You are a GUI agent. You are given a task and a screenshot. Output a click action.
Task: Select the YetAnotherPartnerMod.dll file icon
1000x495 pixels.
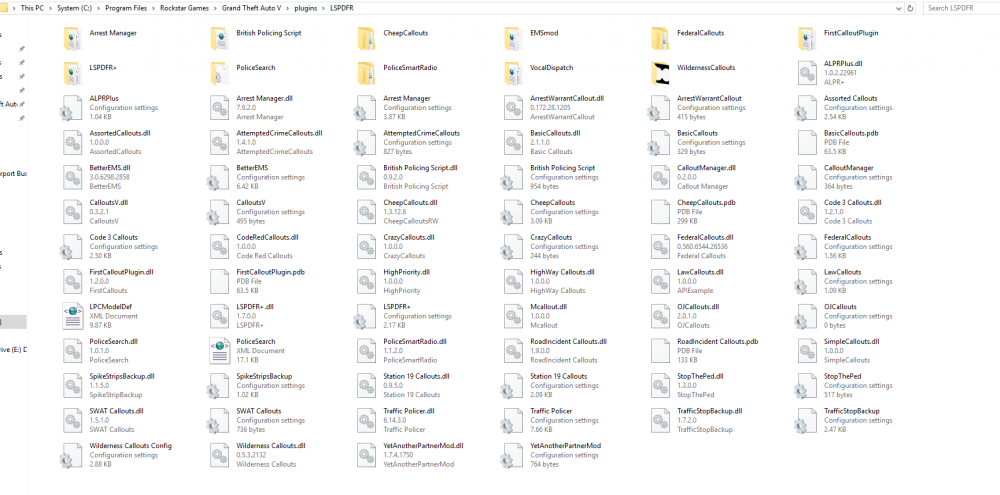367,455
